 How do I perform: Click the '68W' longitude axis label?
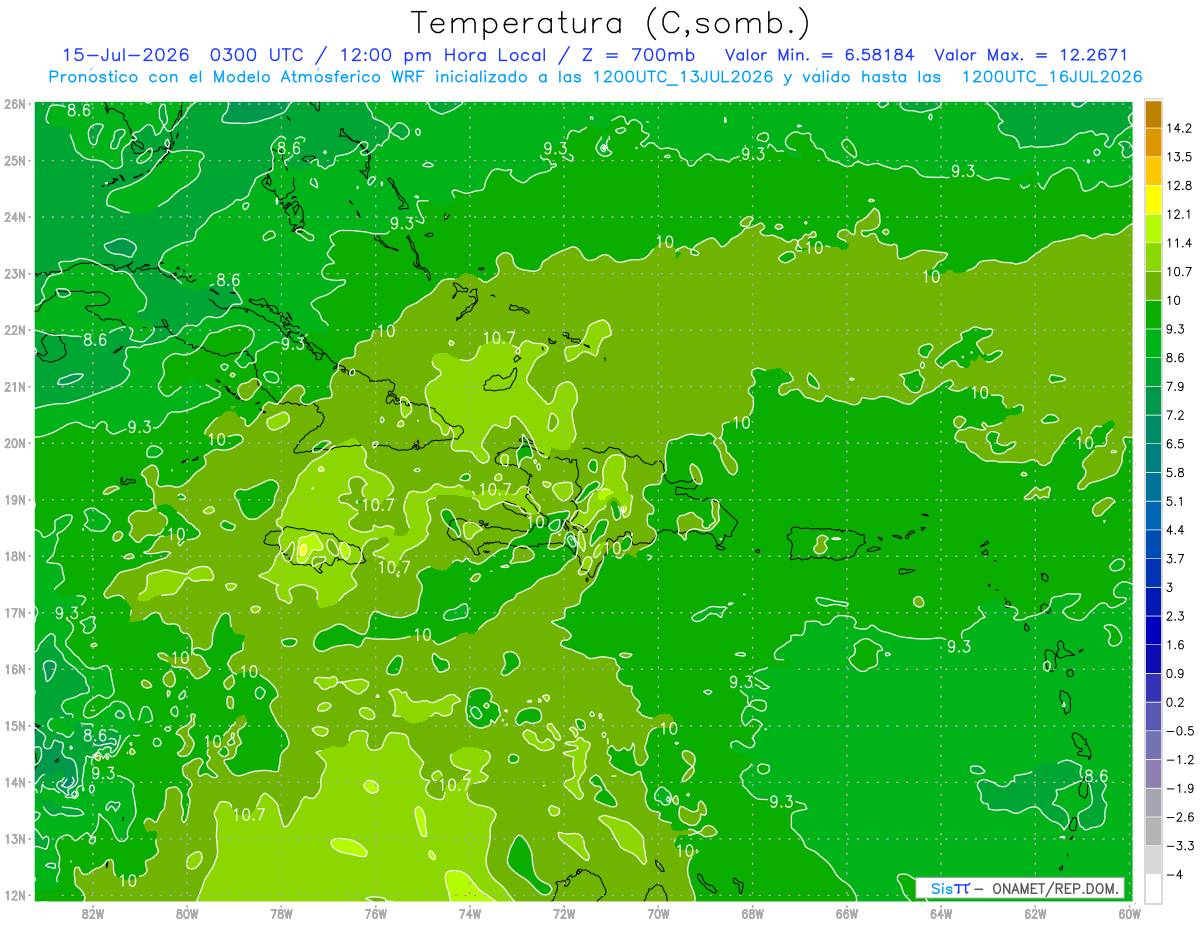[x=753, y=913]
